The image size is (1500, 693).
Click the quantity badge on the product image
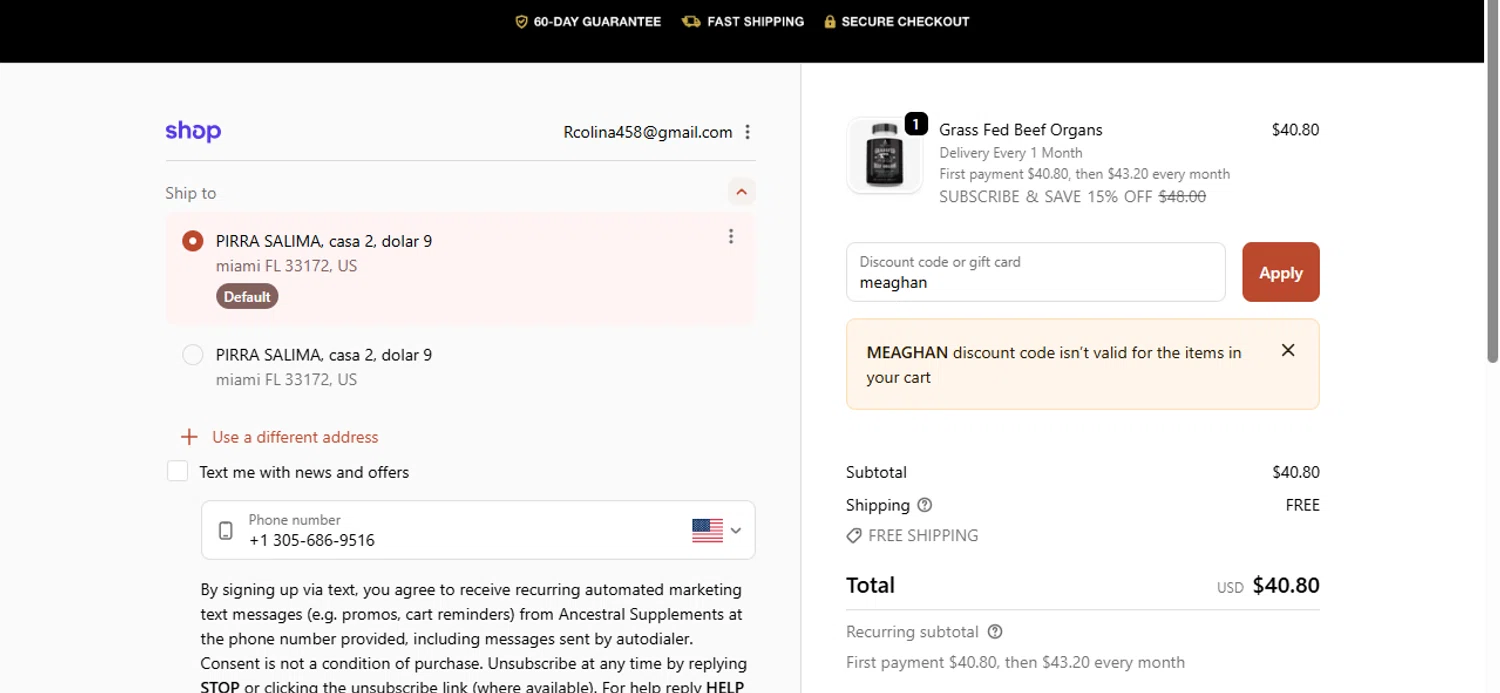[916, 123]
